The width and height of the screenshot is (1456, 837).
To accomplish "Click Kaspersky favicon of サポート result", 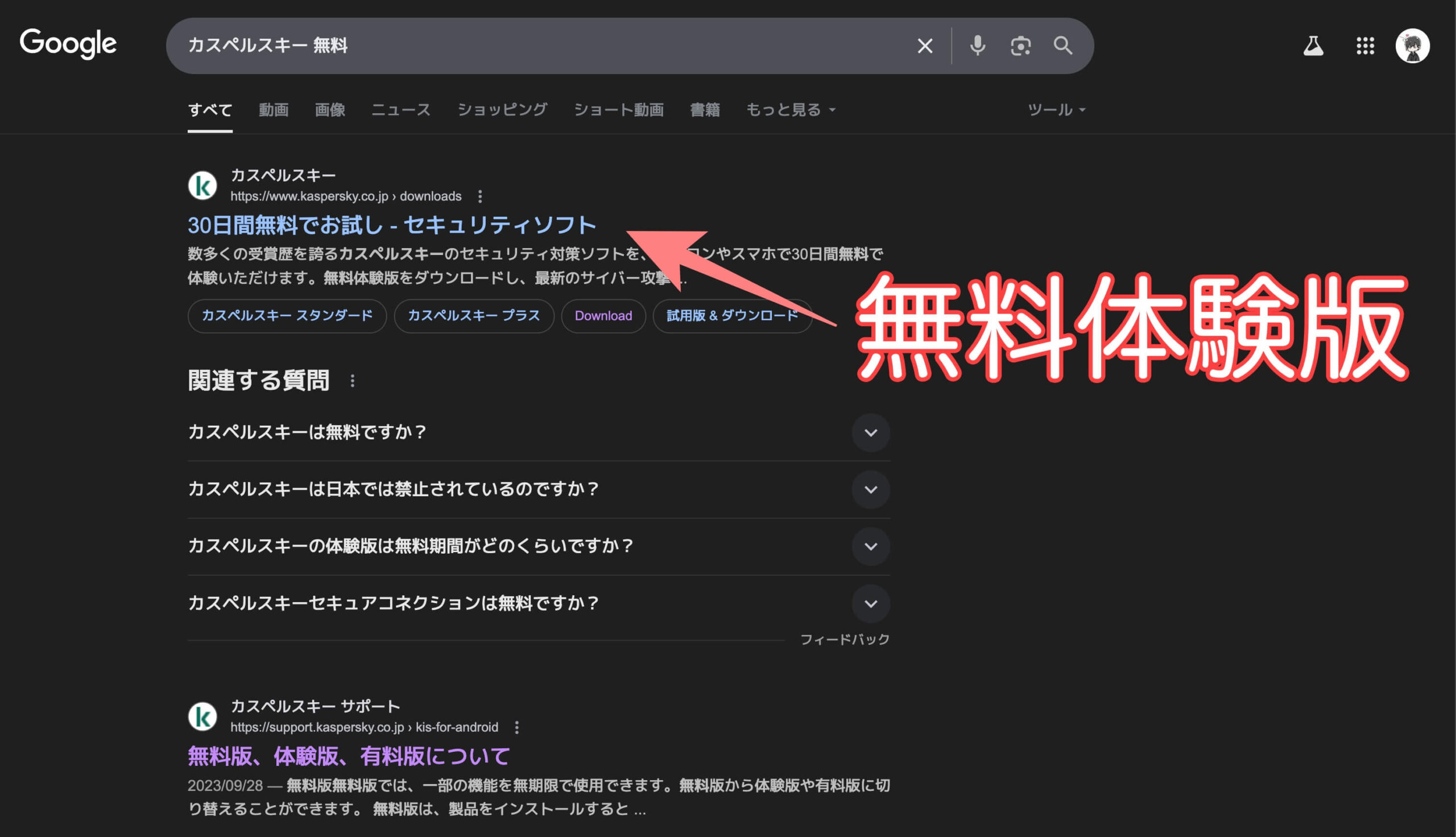I will tap(202, 716).
